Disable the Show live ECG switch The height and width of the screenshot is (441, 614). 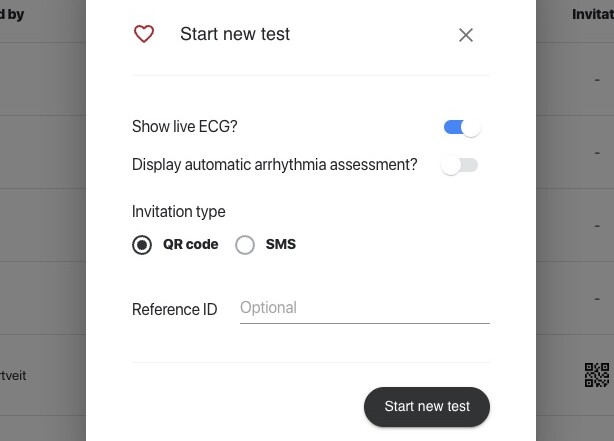pos(462,127)
